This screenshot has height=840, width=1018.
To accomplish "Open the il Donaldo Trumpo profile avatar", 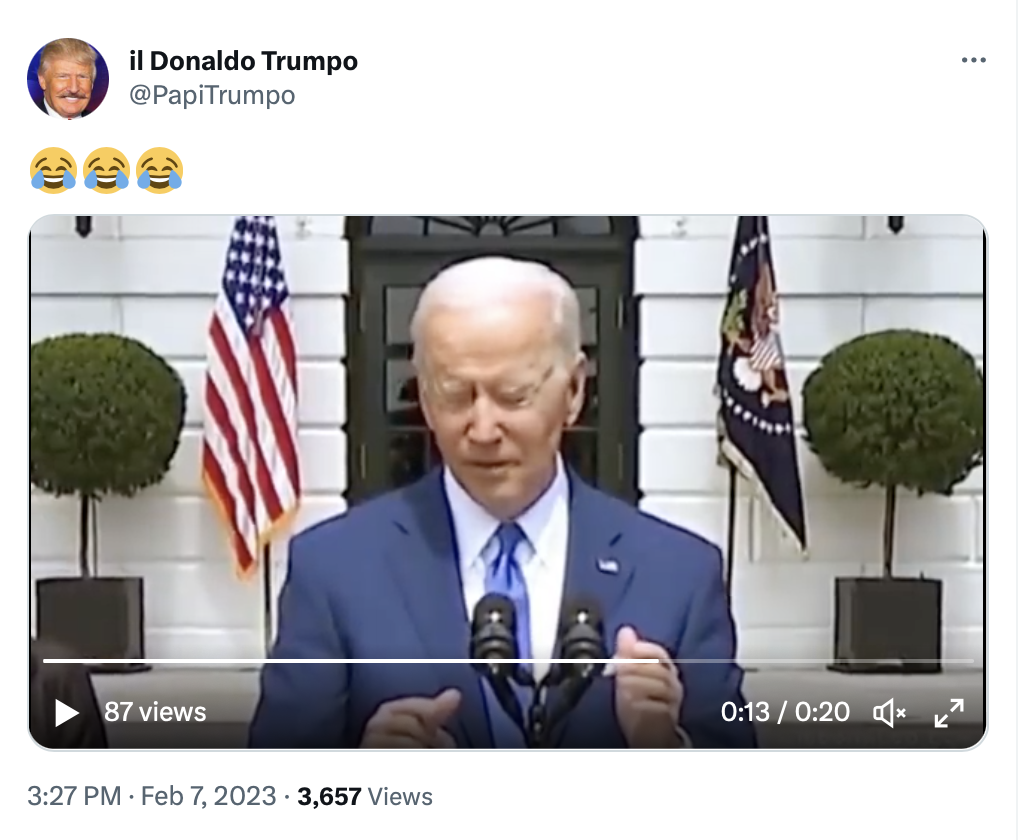I will point(68,79).
